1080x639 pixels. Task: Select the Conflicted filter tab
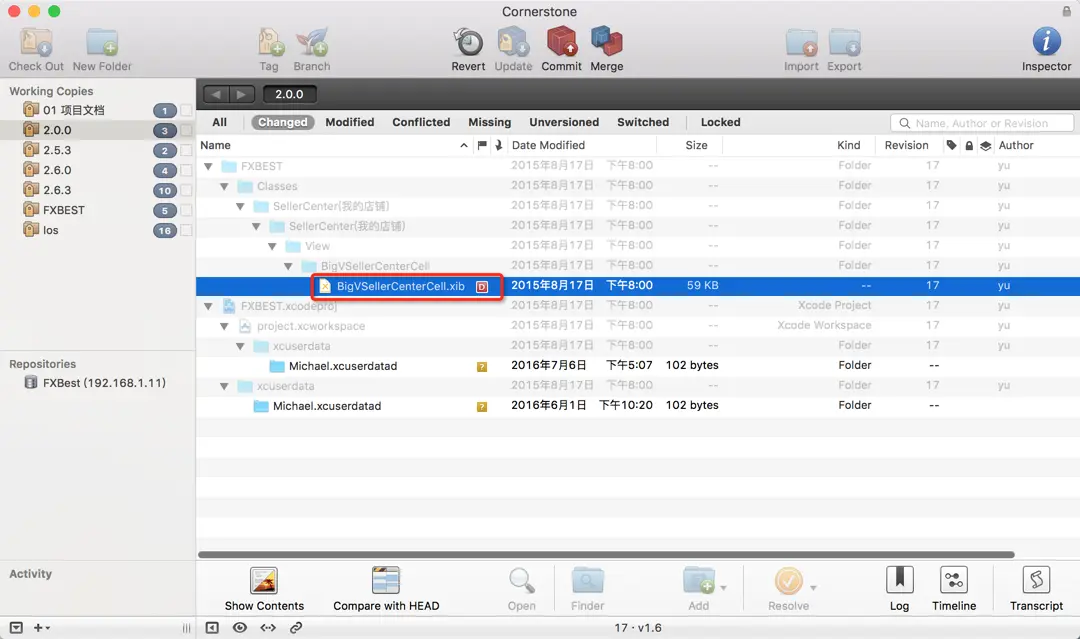click(x=421, y=122)
